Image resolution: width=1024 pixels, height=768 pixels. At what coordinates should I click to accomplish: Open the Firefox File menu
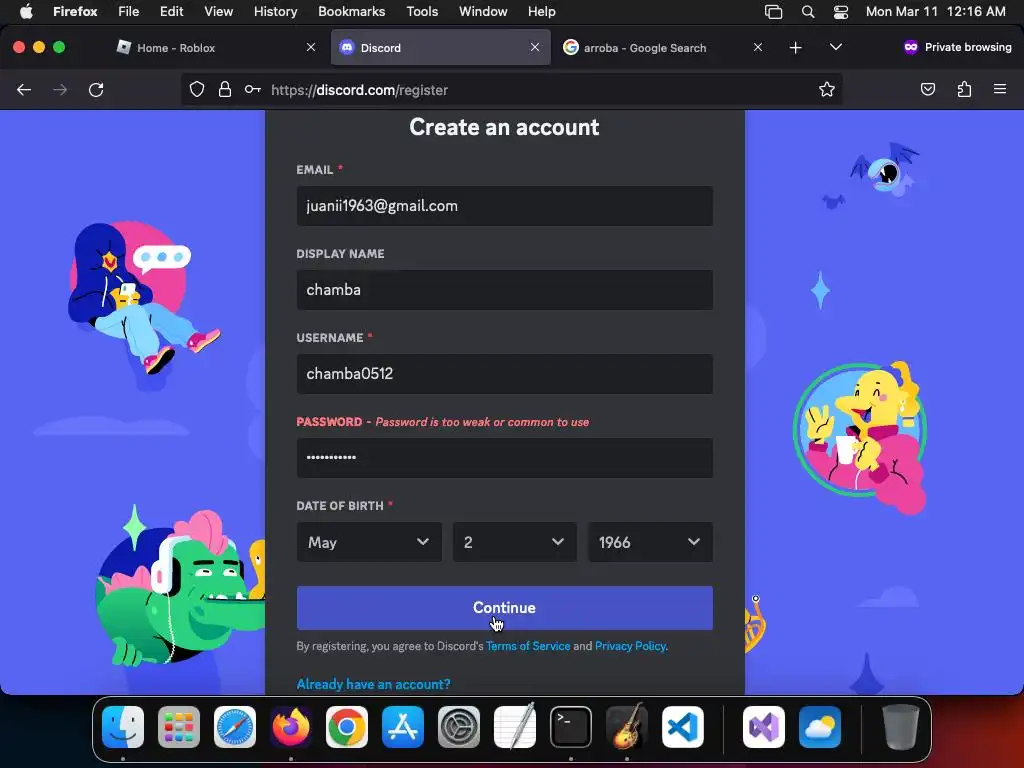pos(128,11)
